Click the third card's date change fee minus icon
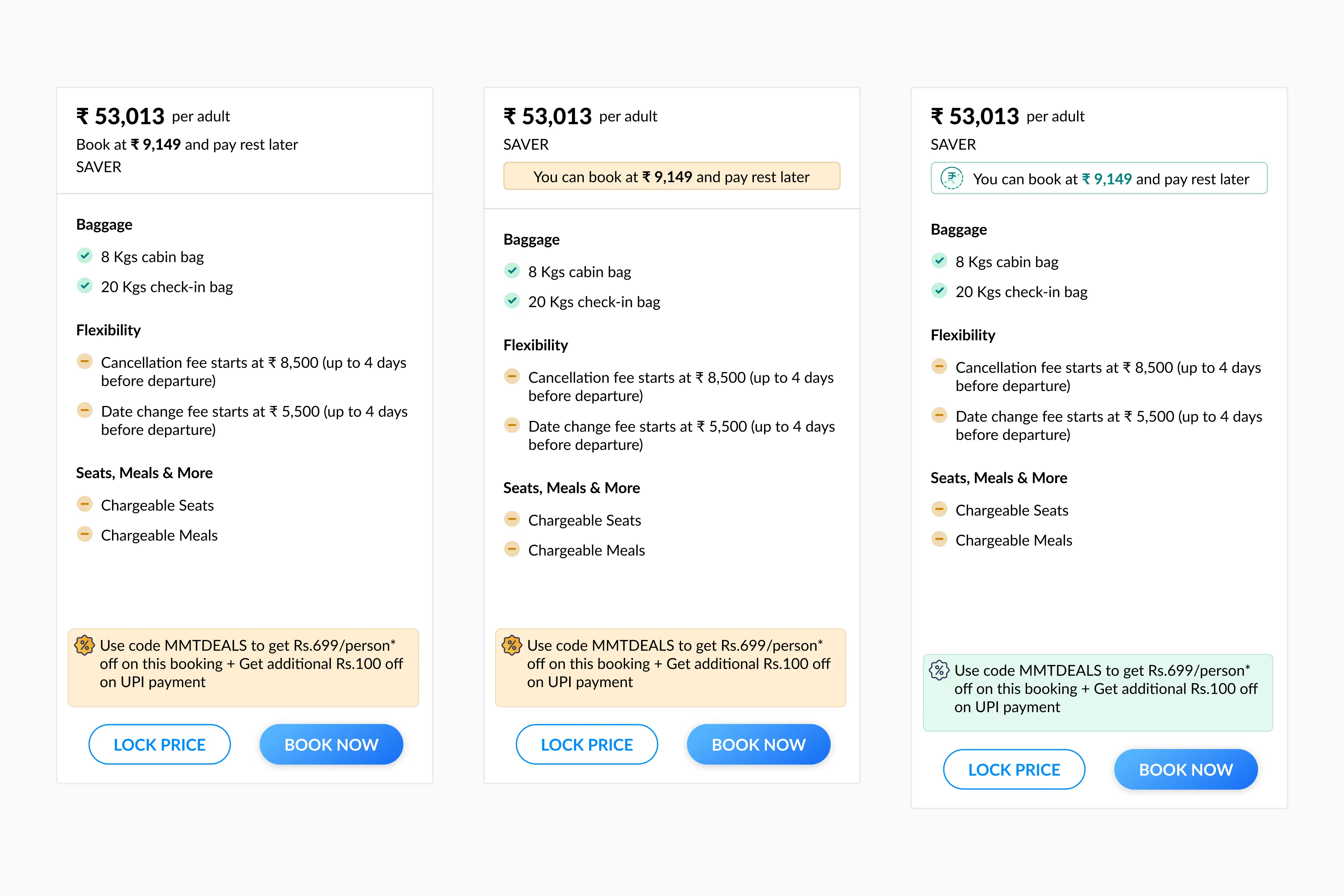 tap(939, 415)
